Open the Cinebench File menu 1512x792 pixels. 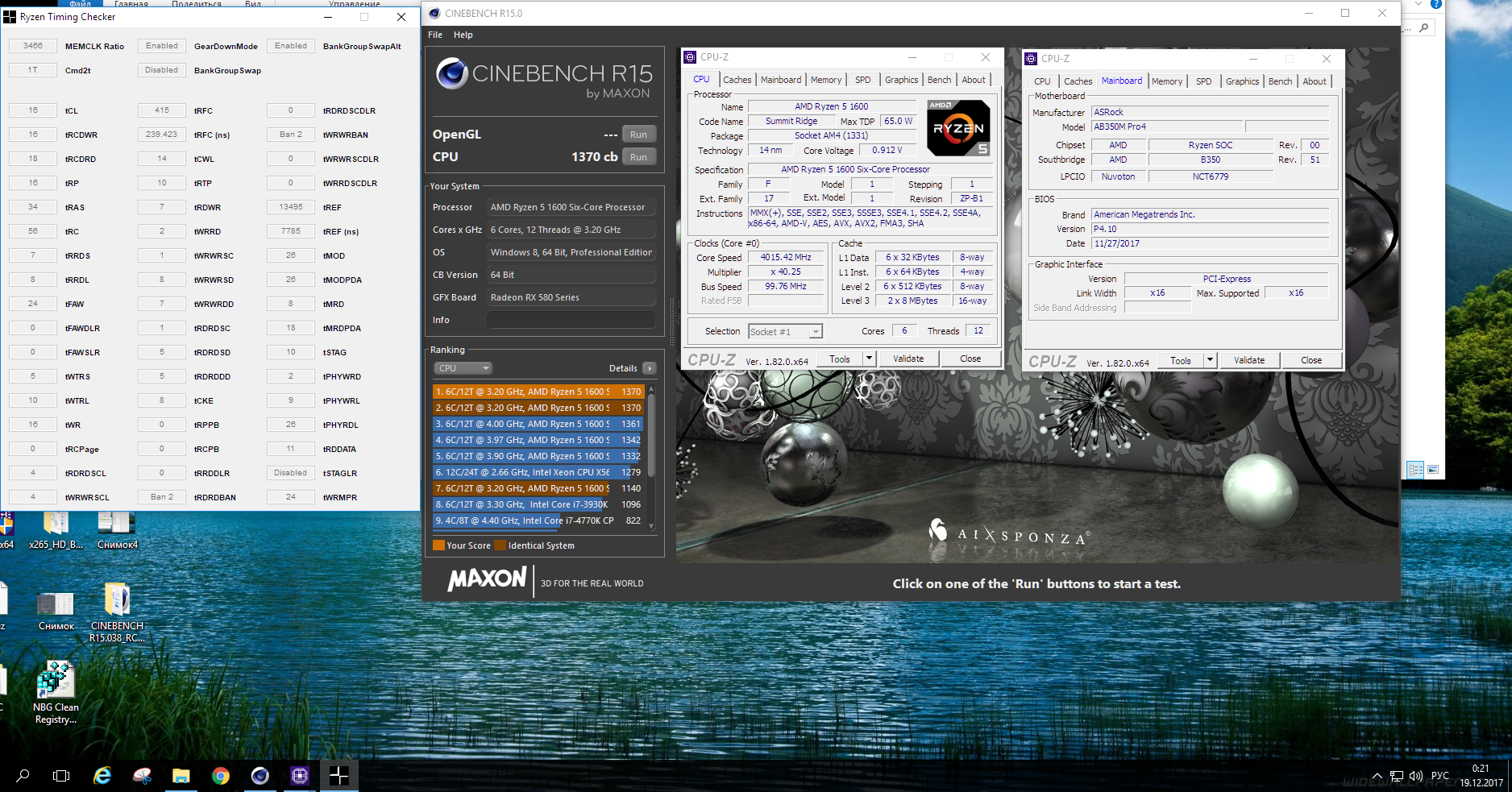pyautogui.click(x=435, y=35)
